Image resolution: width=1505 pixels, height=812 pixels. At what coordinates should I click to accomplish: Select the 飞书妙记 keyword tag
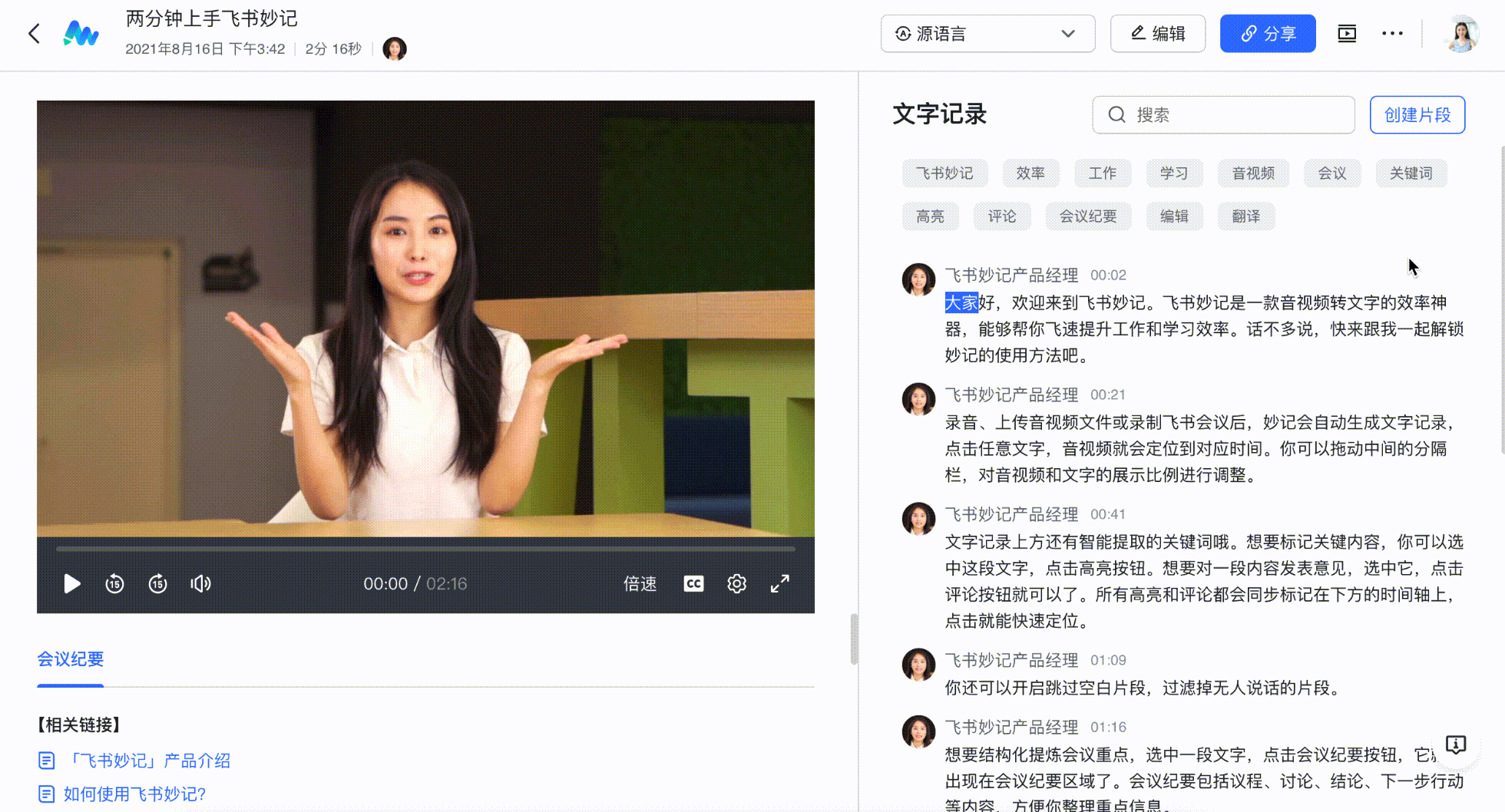pos(944,173)
